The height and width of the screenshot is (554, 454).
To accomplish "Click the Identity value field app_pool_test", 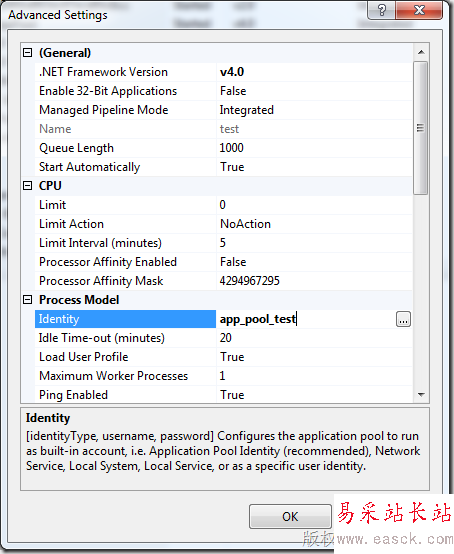I will (306, 319).
